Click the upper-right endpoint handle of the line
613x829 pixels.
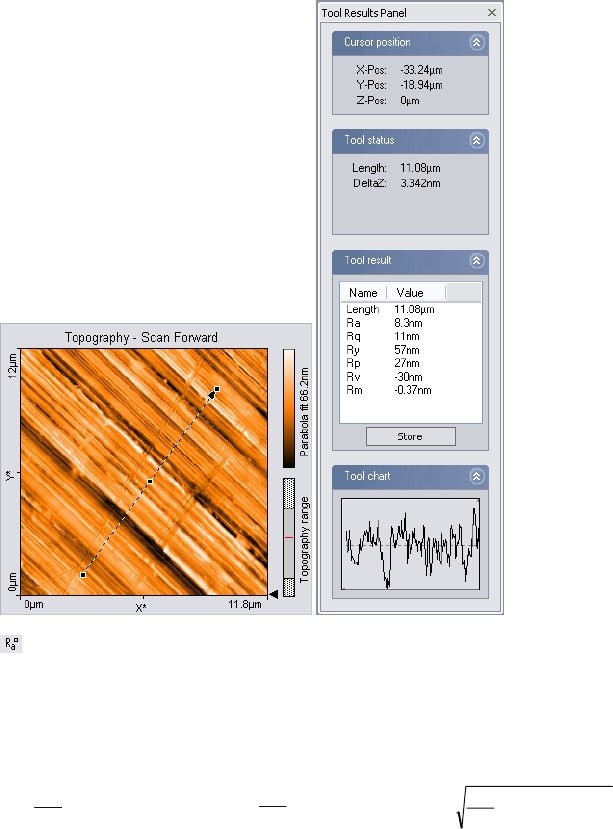click(x=217, y=389)
